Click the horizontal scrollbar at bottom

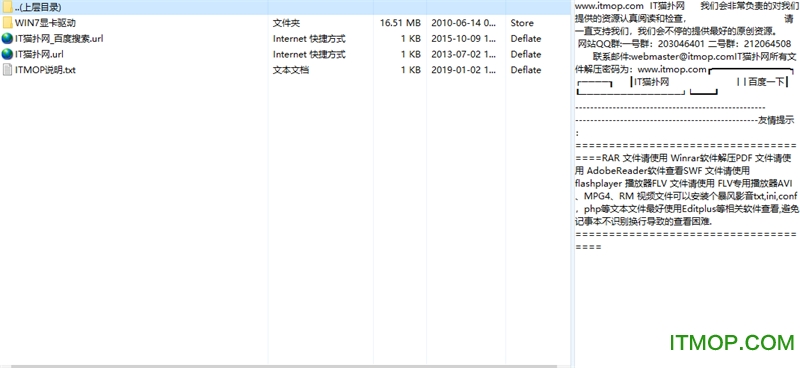pos(283,366)
